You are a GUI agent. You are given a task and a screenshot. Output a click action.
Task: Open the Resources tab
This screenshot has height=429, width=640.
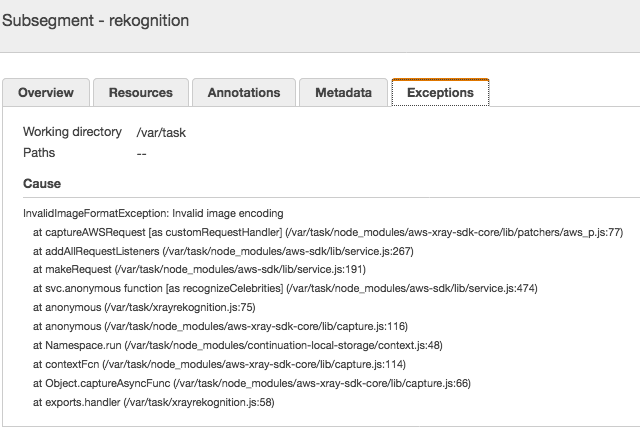click(x=140, y=93)
